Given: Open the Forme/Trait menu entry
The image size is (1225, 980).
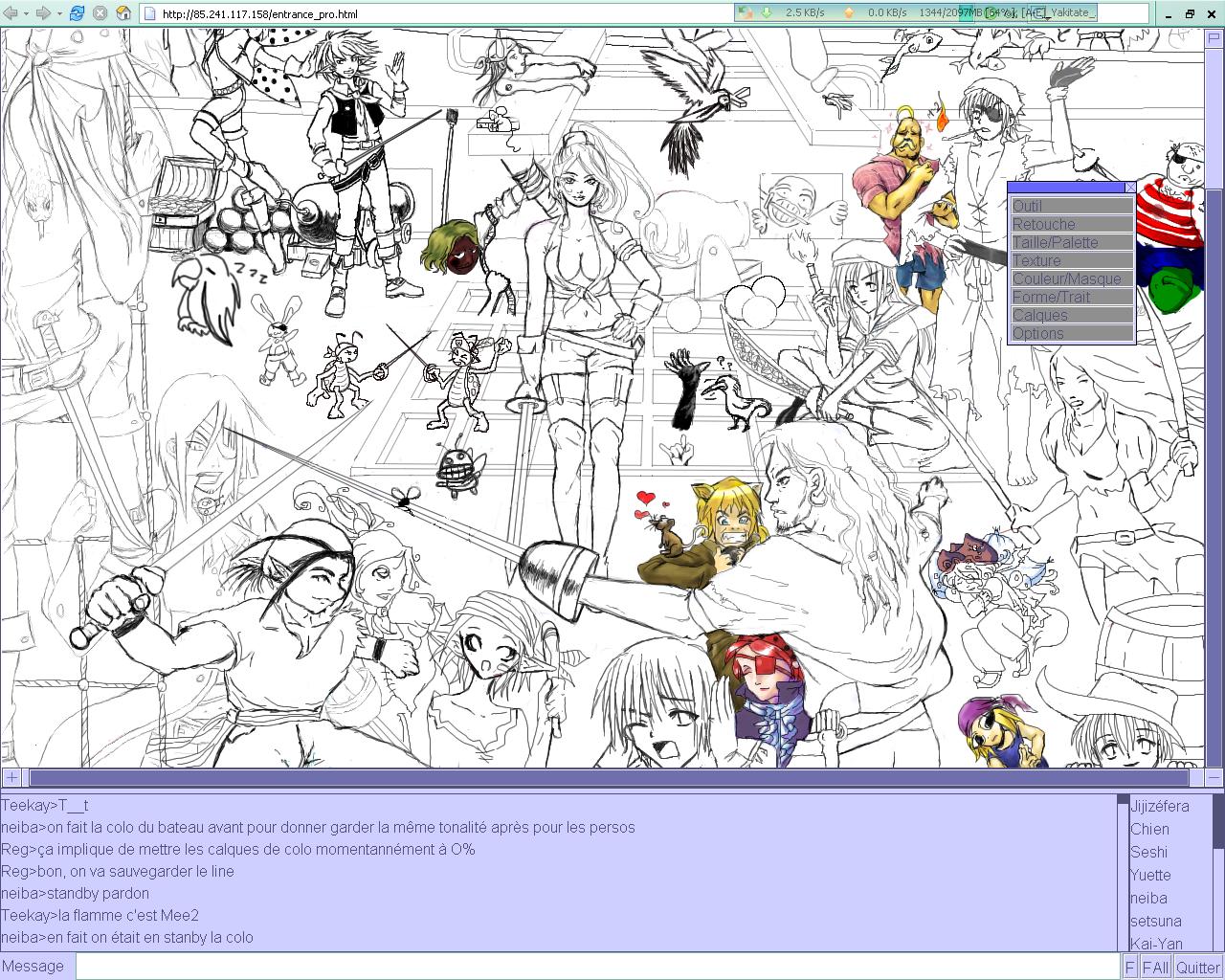Looking at the screenshot, I should pyautogui.click(x=1072, y=297).
